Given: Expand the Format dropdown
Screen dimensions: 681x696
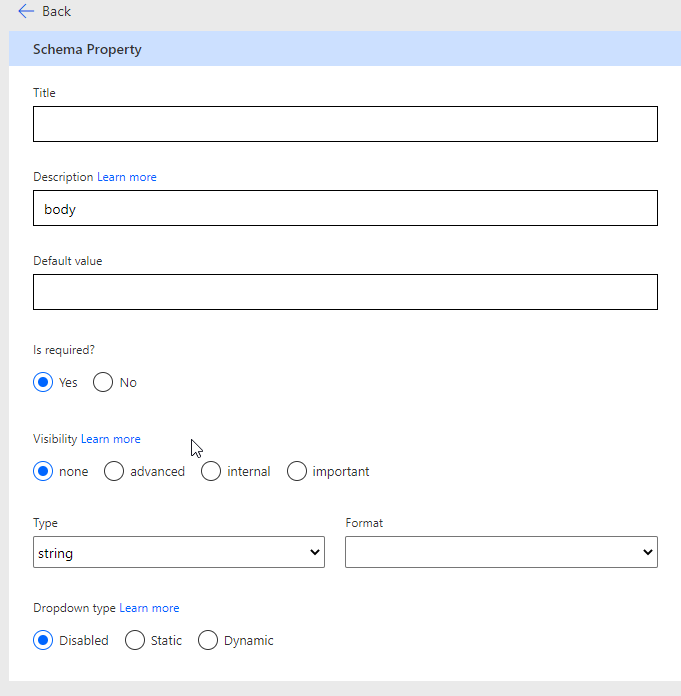Looking at the screenshot, I should pos(501,552).
